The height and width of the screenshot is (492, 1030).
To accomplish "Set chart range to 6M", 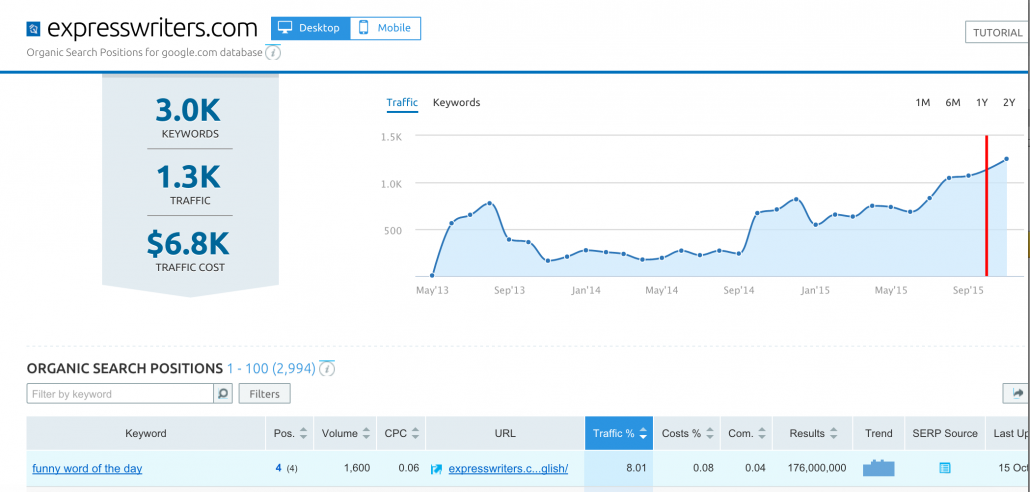I will click(x=953, y=103).
